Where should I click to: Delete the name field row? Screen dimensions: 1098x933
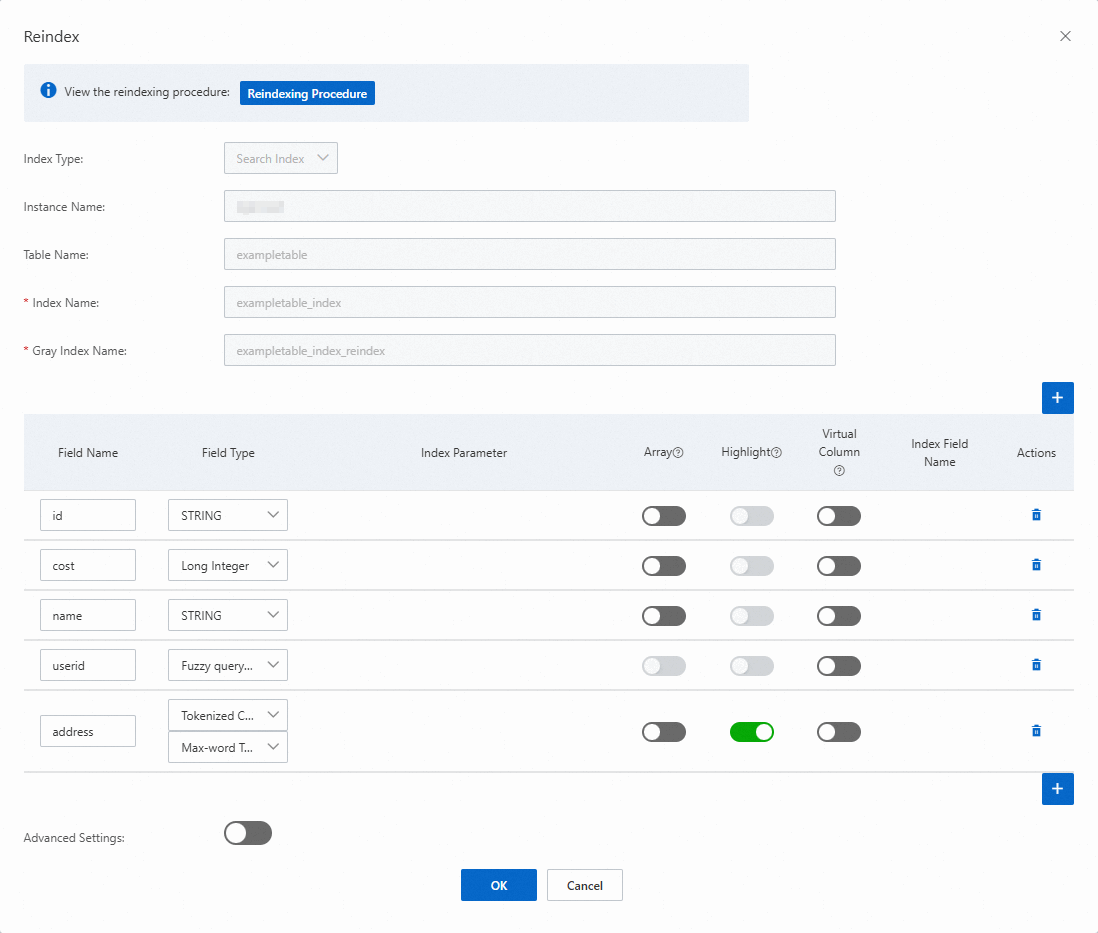pos(1036,615)
